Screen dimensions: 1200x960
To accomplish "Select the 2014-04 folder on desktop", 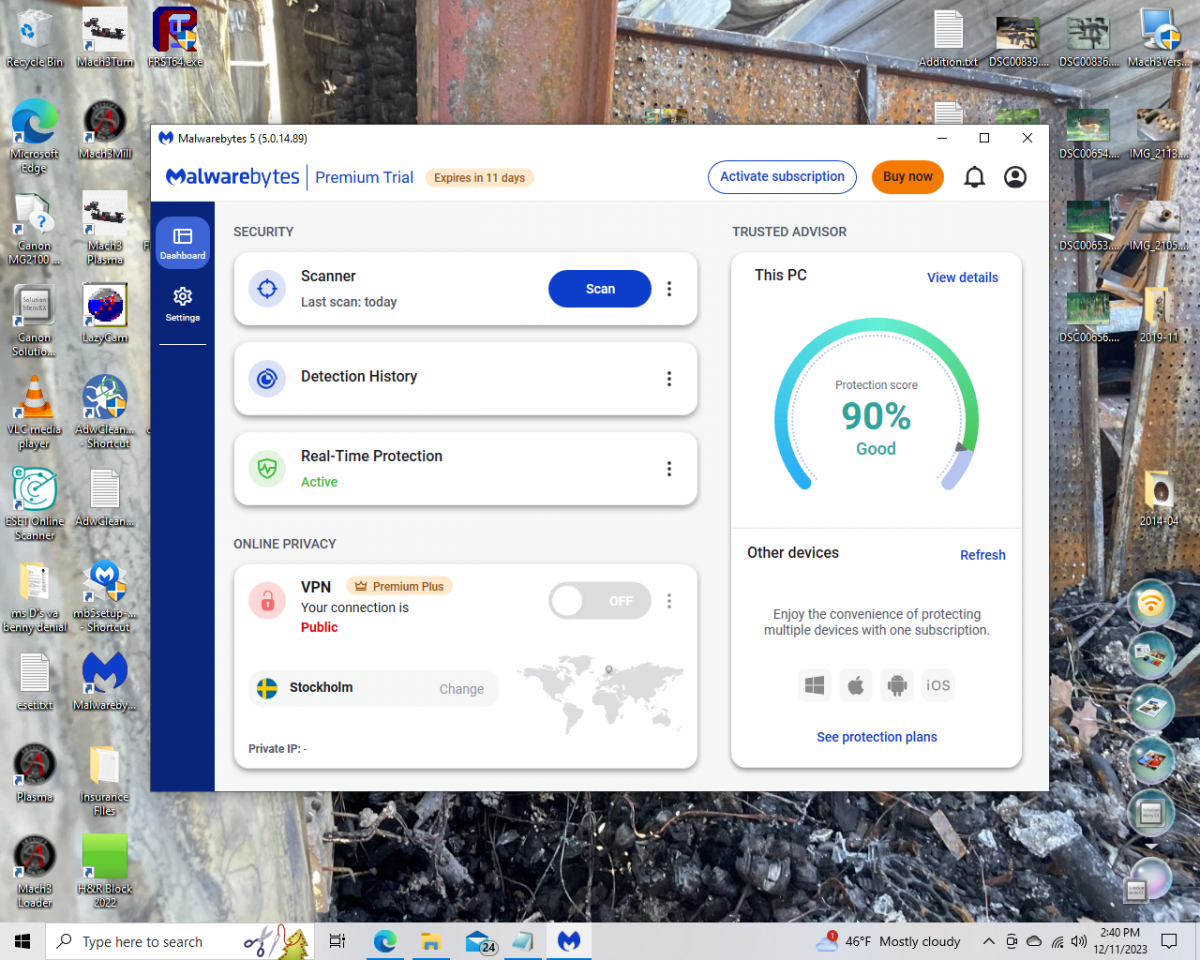I will 1158,497.
